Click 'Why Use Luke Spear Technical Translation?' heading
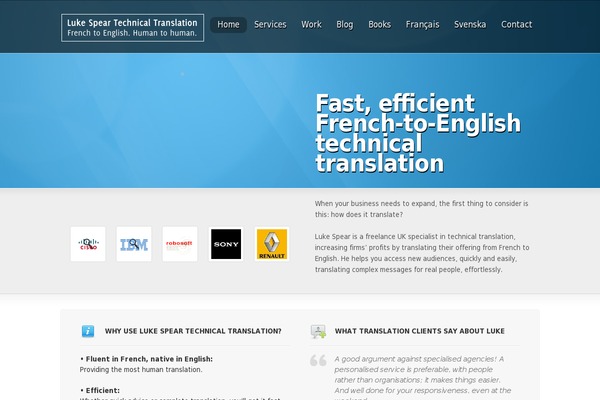 click(193, 331)
